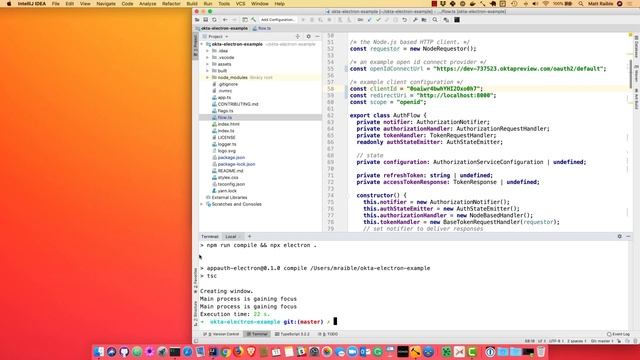Screen dimensions: 640x360
Task: Click the Project panel locate-file crosshair icon
Action: pyautogui.click(x=298, y=37)
